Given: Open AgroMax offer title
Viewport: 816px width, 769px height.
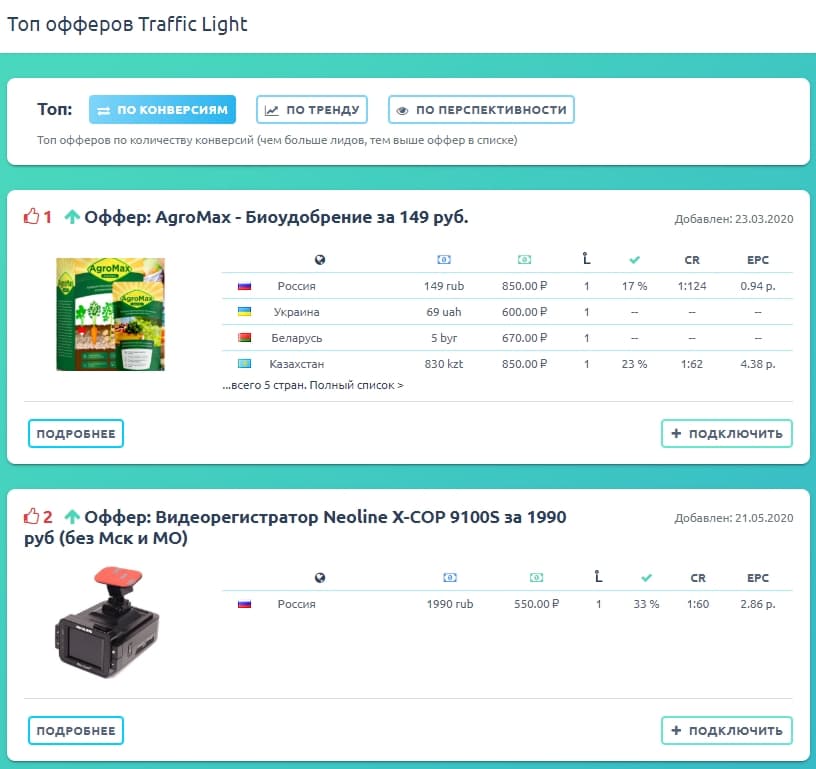Looking at the screenshot, I should [276, 217].
